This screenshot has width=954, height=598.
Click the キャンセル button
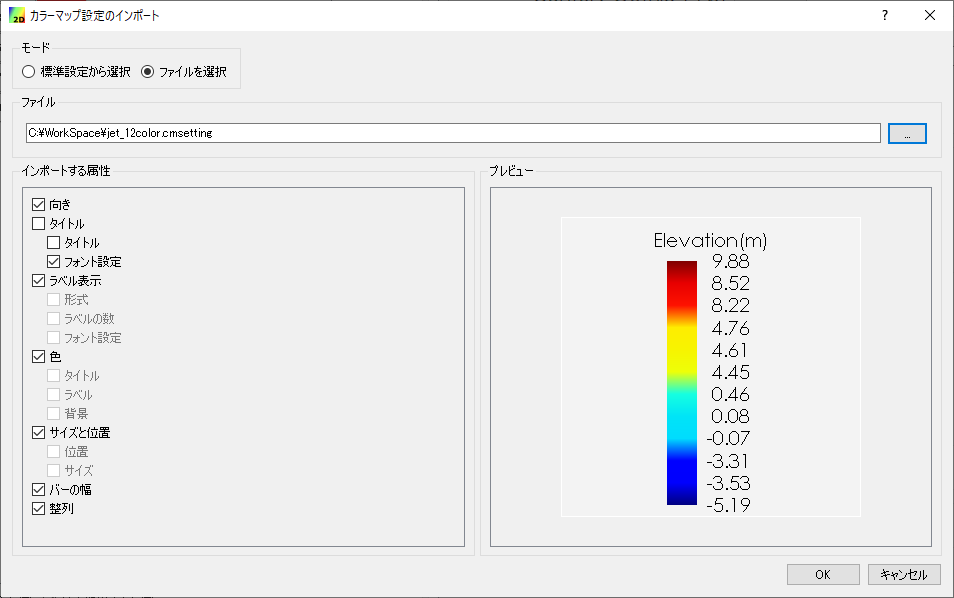tap(904, 574)
